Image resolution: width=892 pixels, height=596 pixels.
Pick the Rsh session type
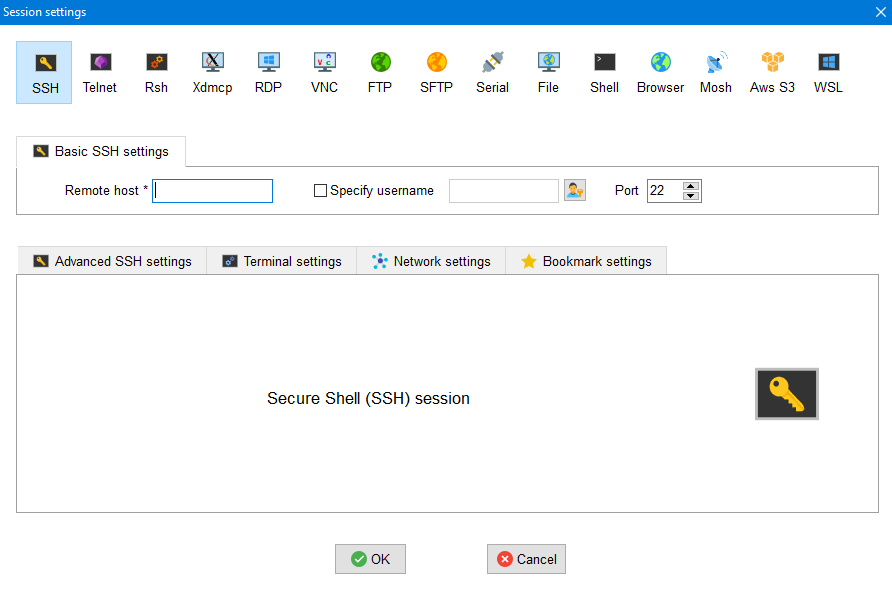[x=156, y=72]
